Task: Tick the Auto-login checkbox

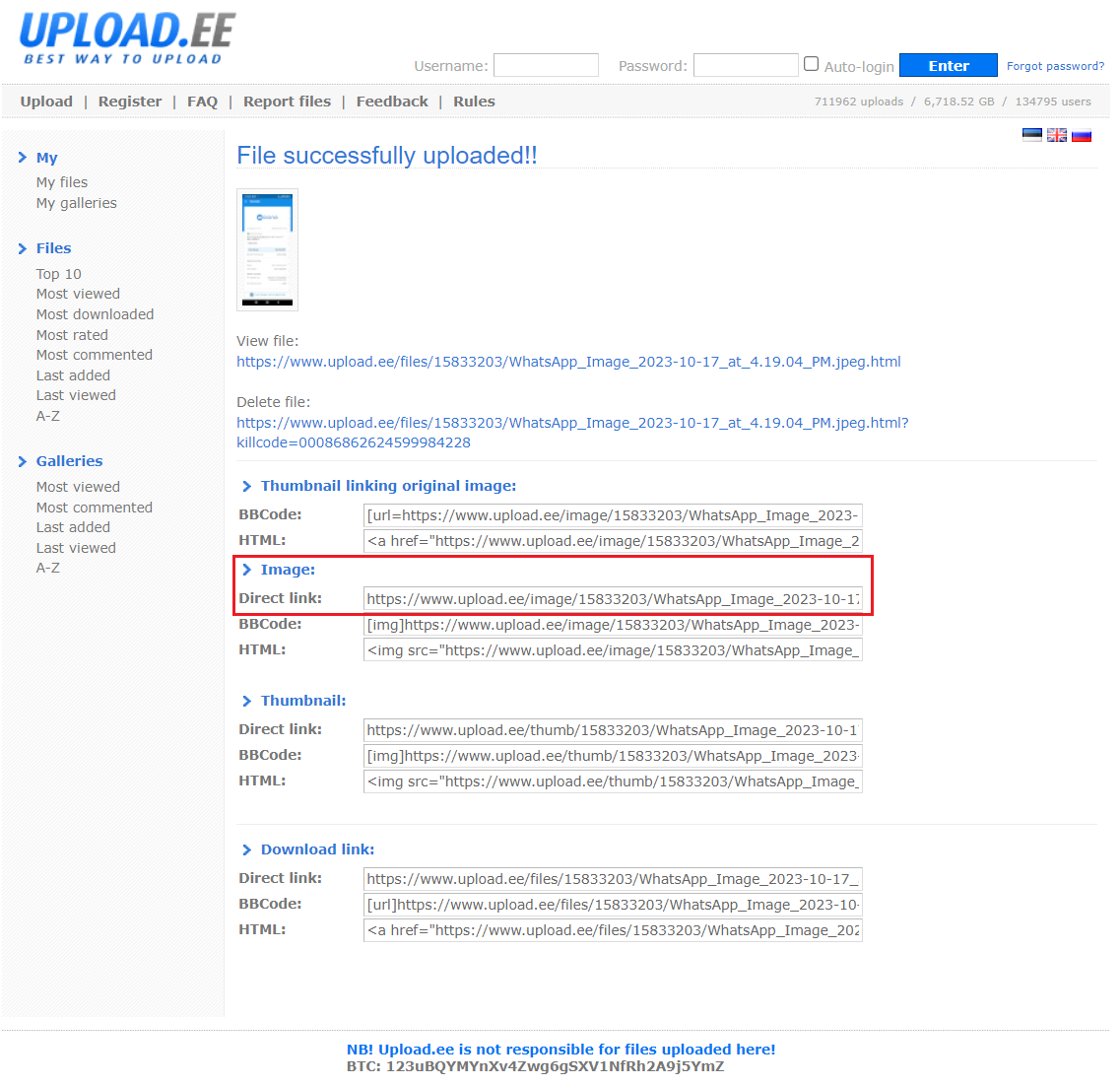Action: (812, 64)
